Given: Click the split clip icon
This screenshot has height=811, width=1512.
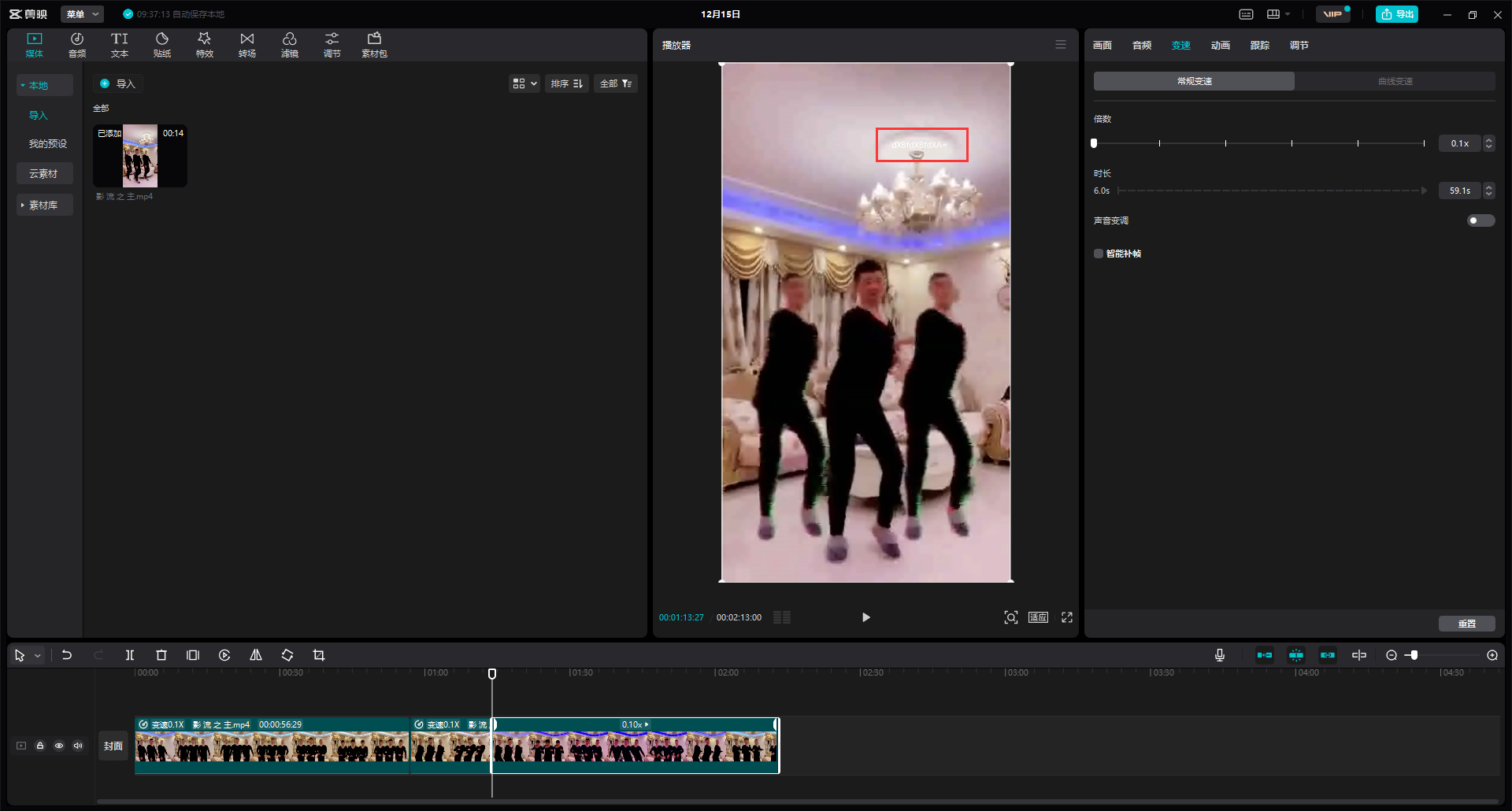Looking at the screenshot, I should coord(130,655).
